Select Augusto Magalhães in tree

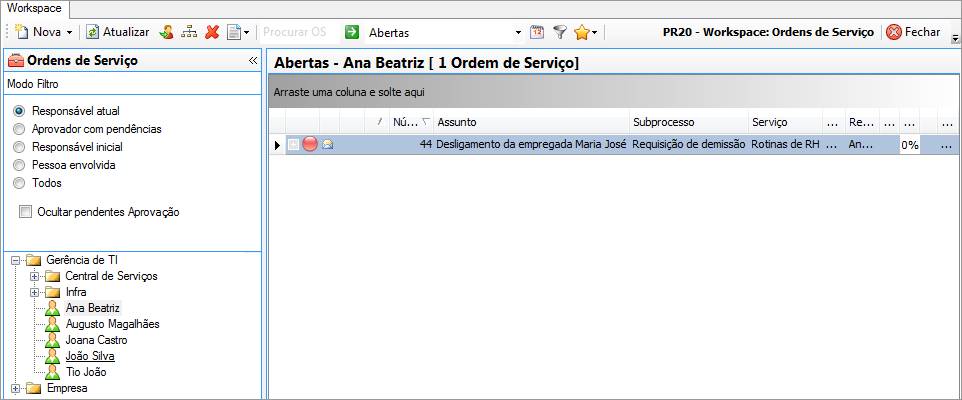[x=112, y=323]
